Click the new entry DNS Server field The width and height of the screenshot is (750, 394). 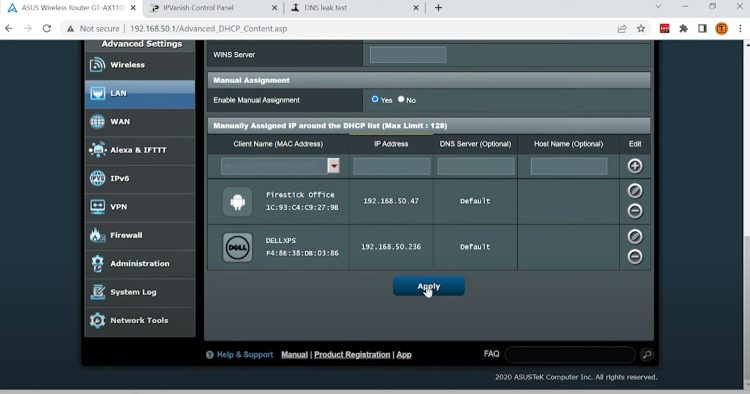click(x=475, y=166)
